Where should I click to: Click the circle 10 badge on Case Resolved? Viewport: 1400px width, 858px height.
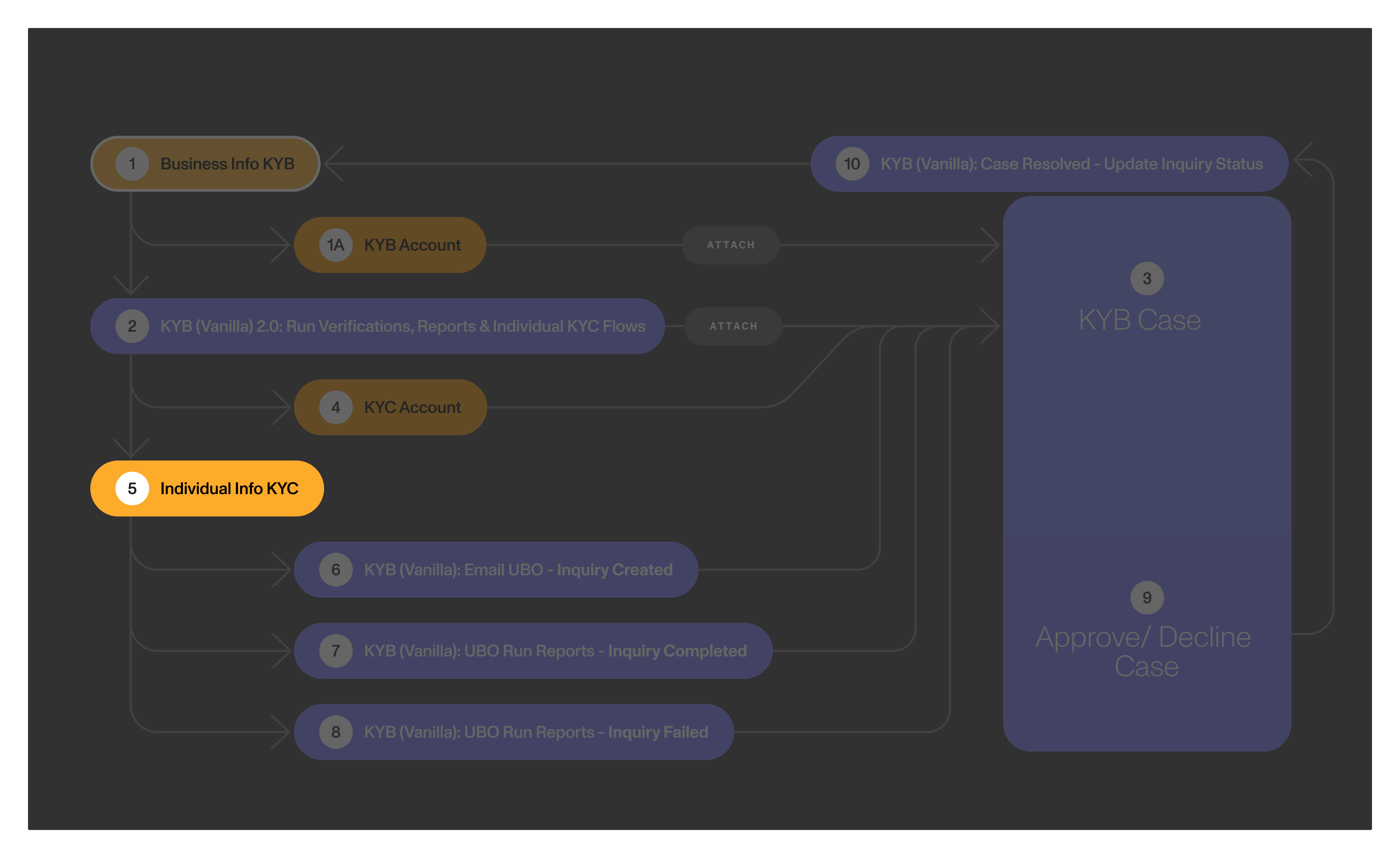pyautogui.click(x=852, y=163)
